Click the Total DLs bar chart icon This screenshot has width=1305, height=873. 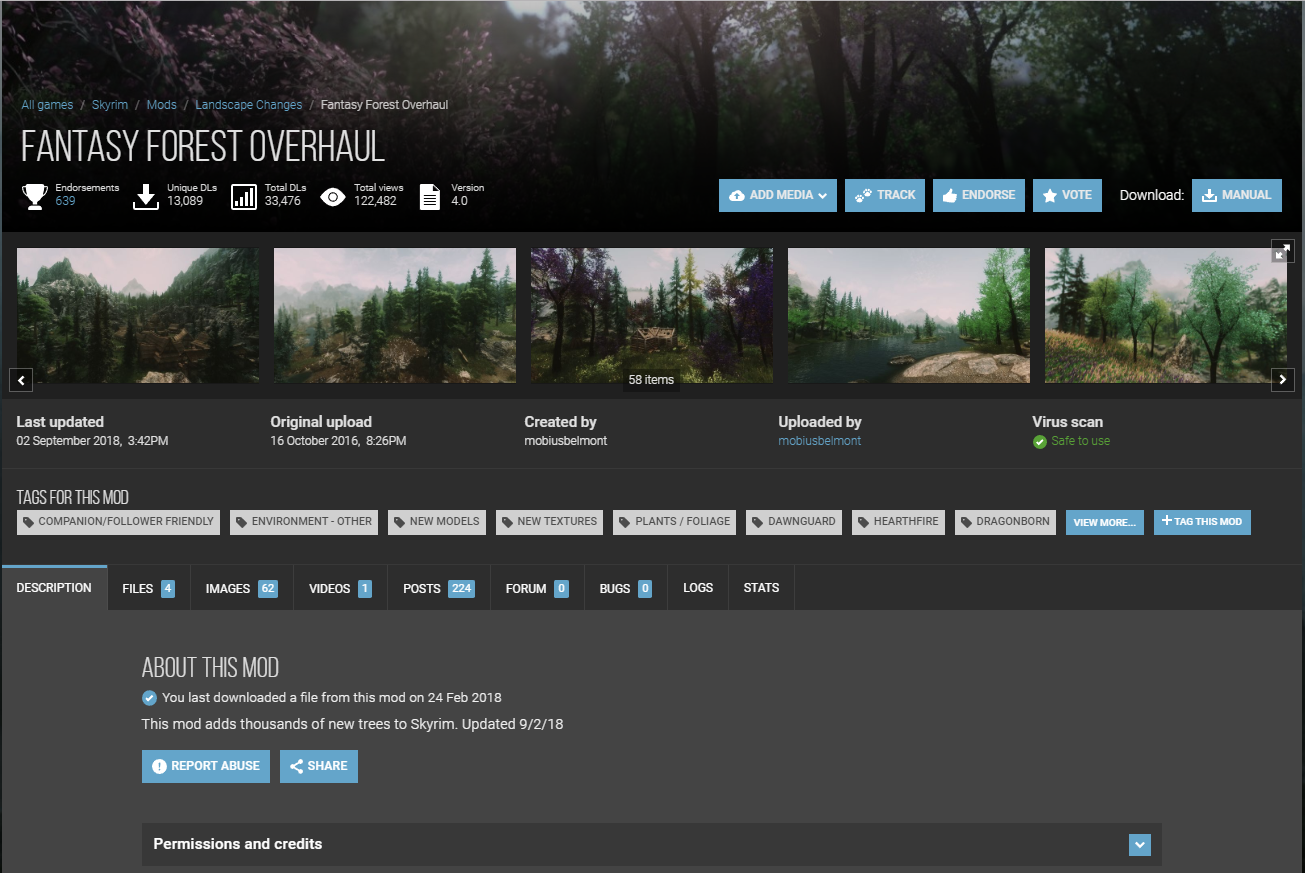coord(244,196)
